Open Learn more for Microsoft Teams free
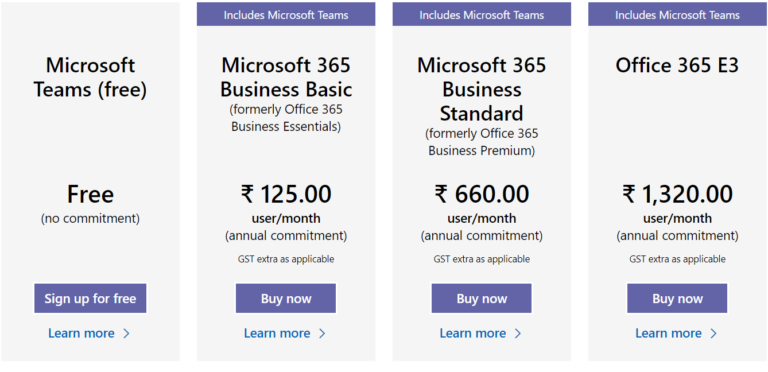Image resolution: width=768 pixels, height=372 pixels. pos(81,333)
